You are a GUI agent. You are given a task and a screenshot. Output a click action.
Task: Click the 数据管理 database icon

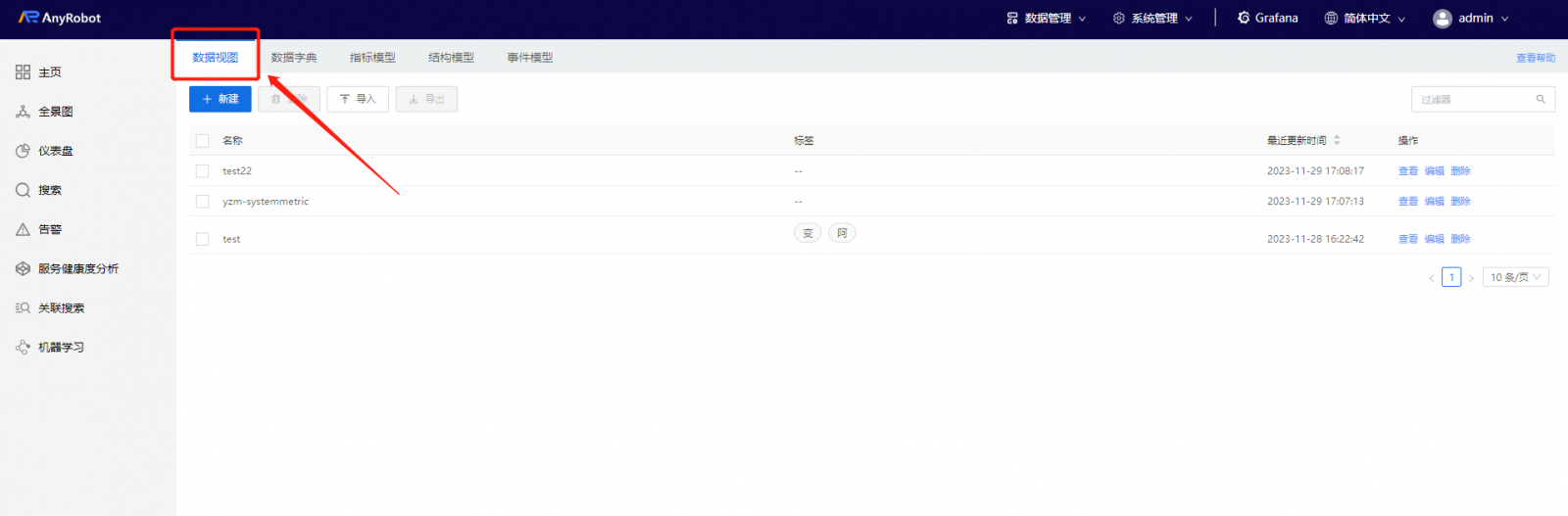coord(1012,18)
